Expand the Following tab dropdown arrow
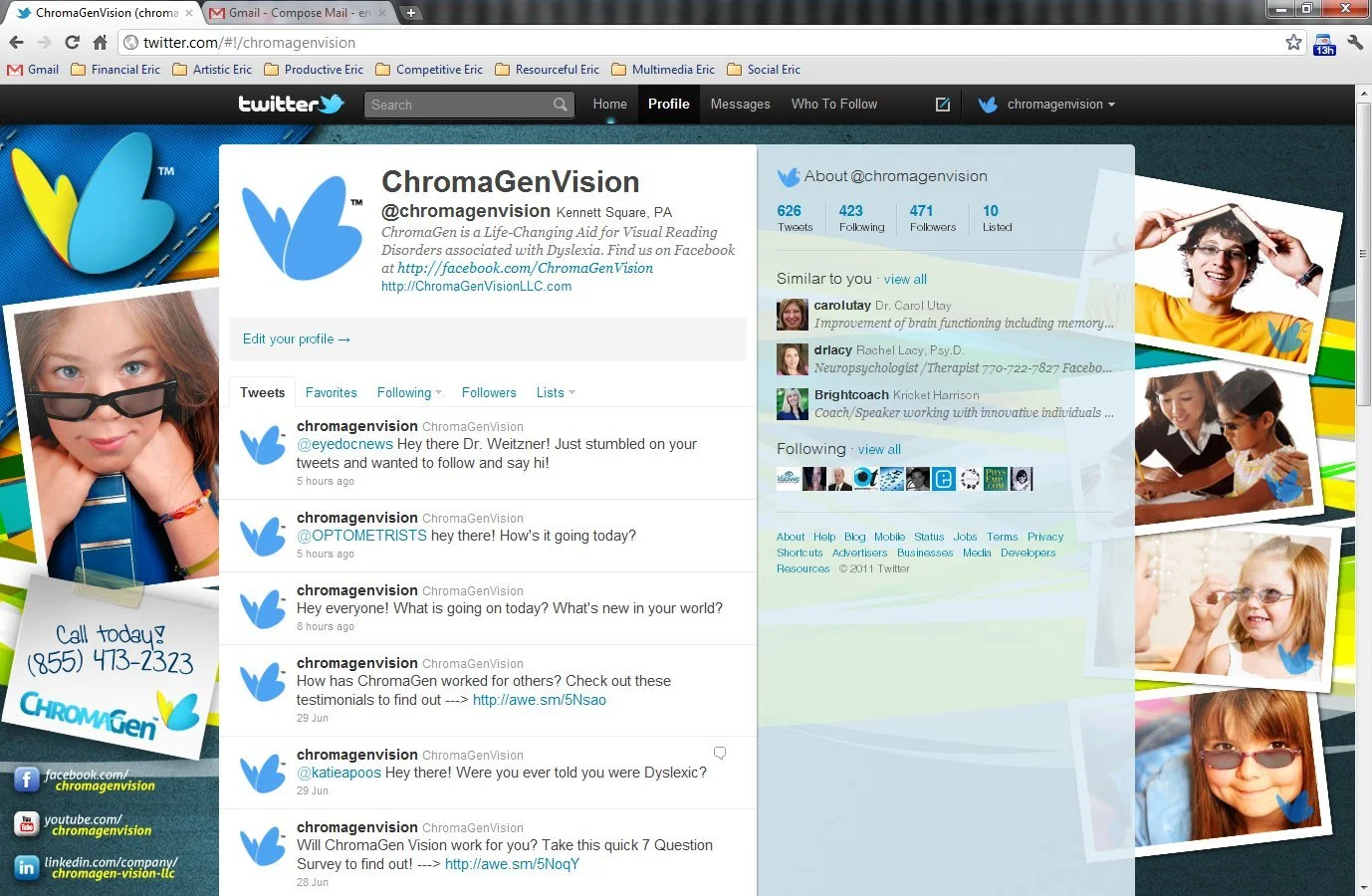 [x=438, y=393]
